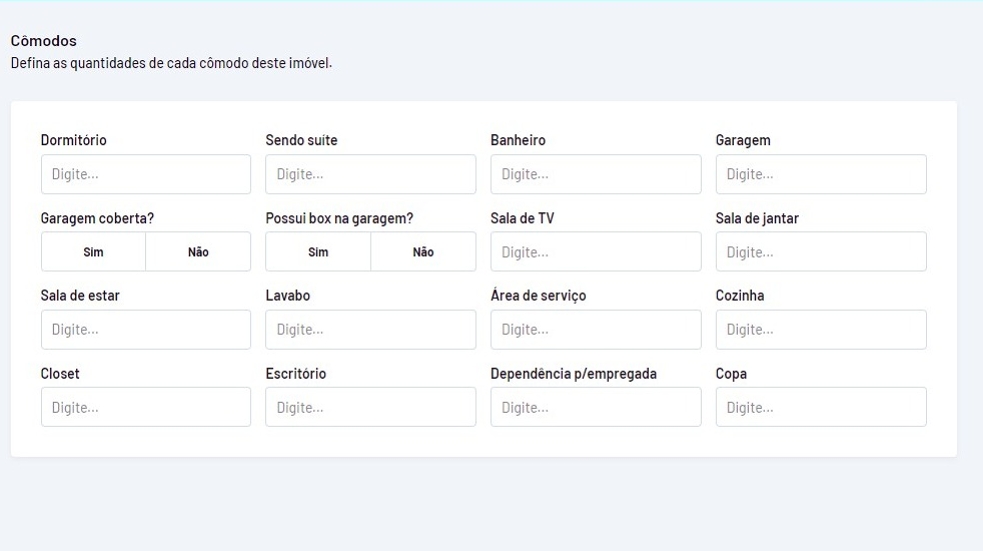The image size is (983, 551).
Task: Click the Sala de TV input field
Action: click(595, 252)
